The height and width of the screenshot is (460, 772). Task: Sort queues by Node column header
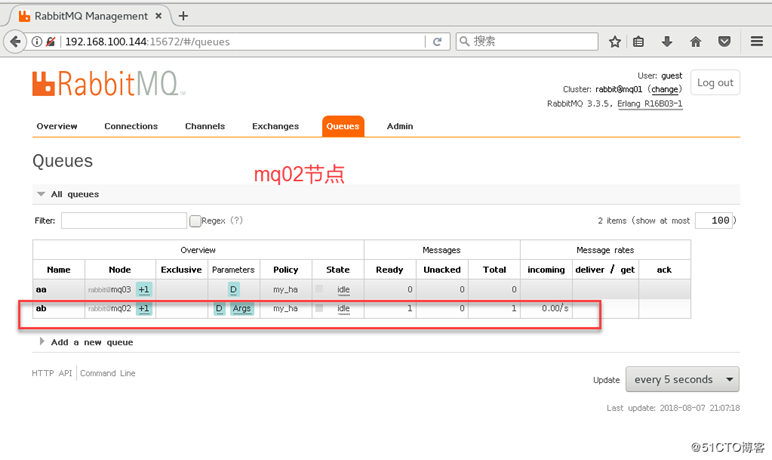pos(120,269)
